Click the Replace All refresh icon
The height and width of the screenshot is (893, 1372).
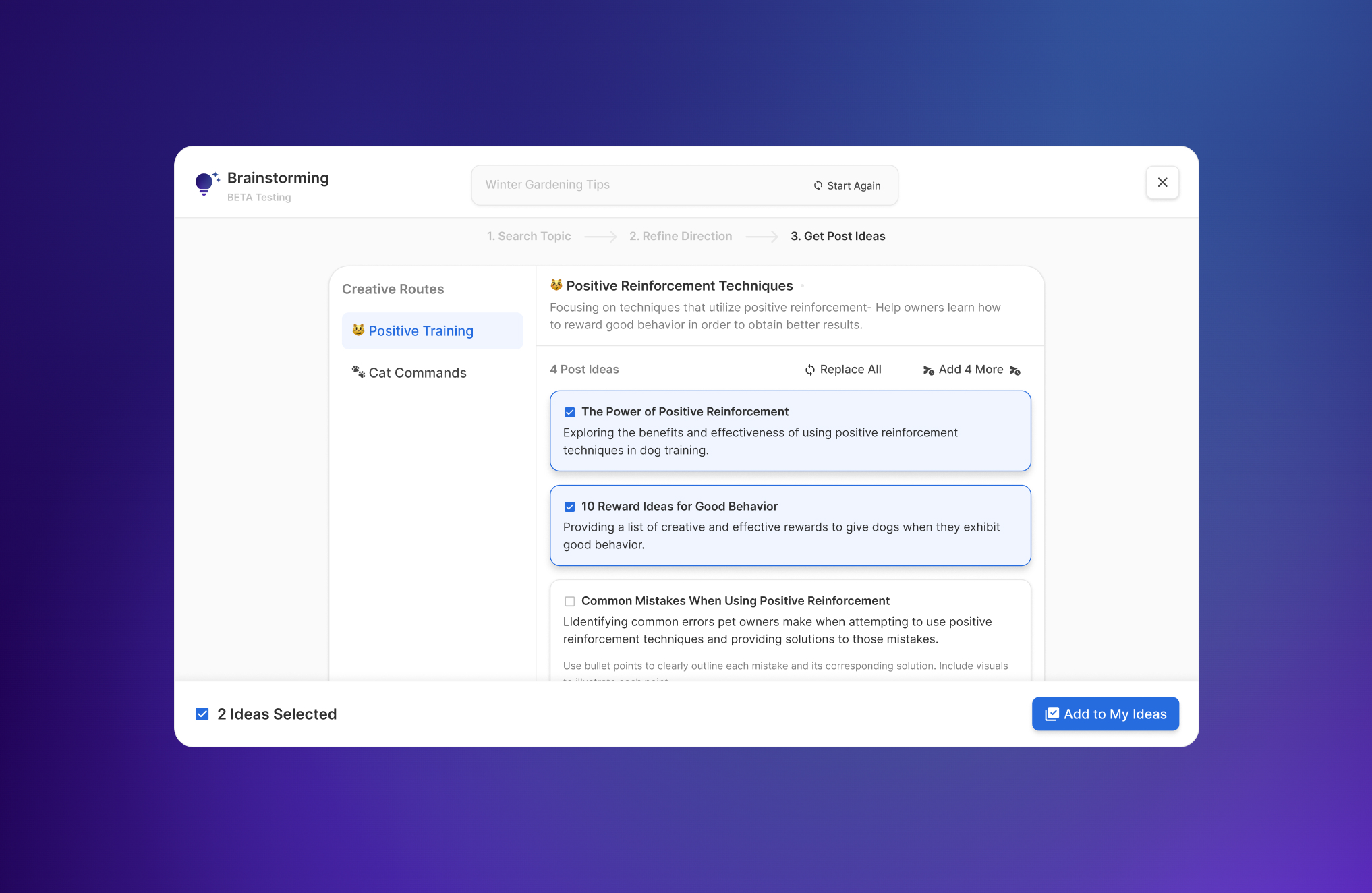pos(809,370)
